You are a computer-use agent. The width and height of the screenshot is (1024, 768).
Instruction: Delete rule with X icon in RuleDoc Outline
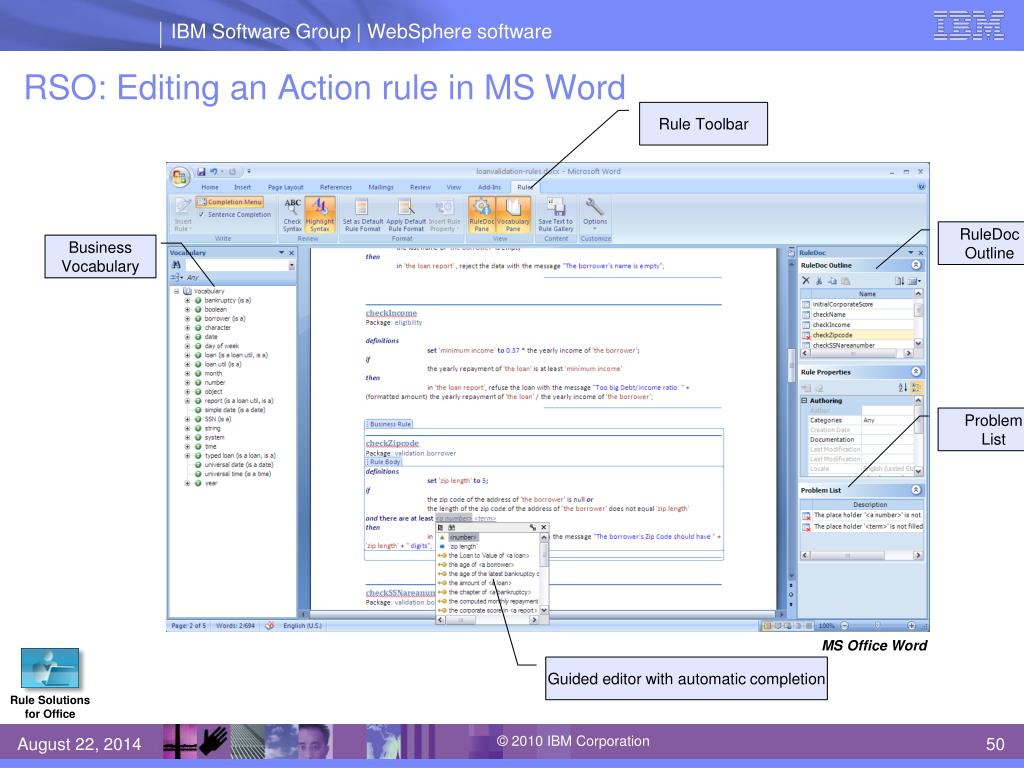pyautogui.click(x=806, y=281)
